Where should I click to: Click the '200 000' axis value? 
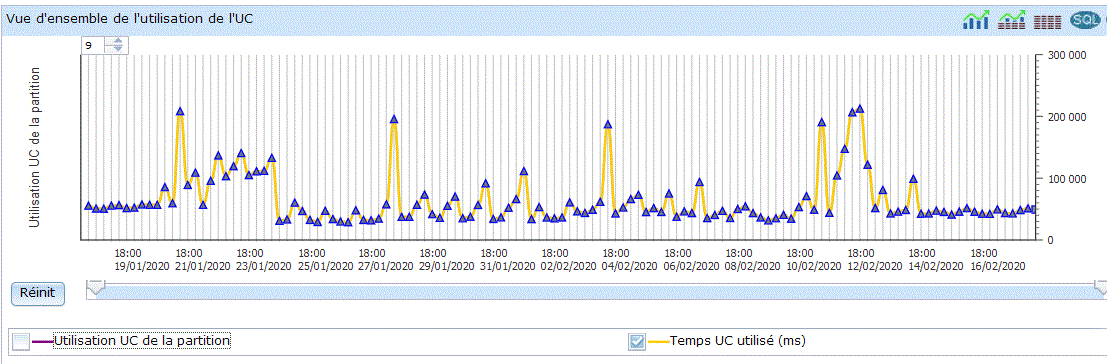point(1067,117)
